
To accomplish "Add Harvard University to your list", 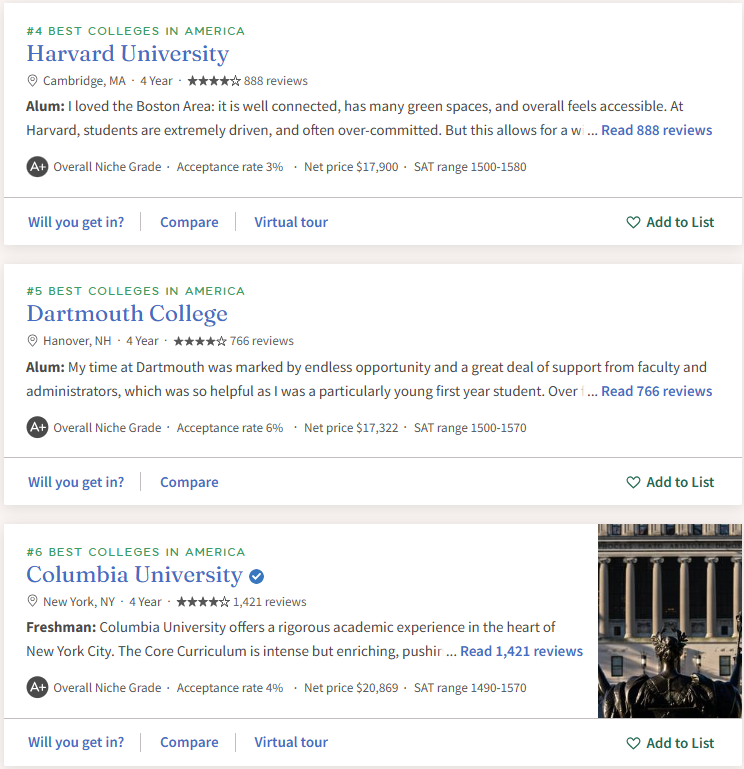I will click(x=670, y=222).
